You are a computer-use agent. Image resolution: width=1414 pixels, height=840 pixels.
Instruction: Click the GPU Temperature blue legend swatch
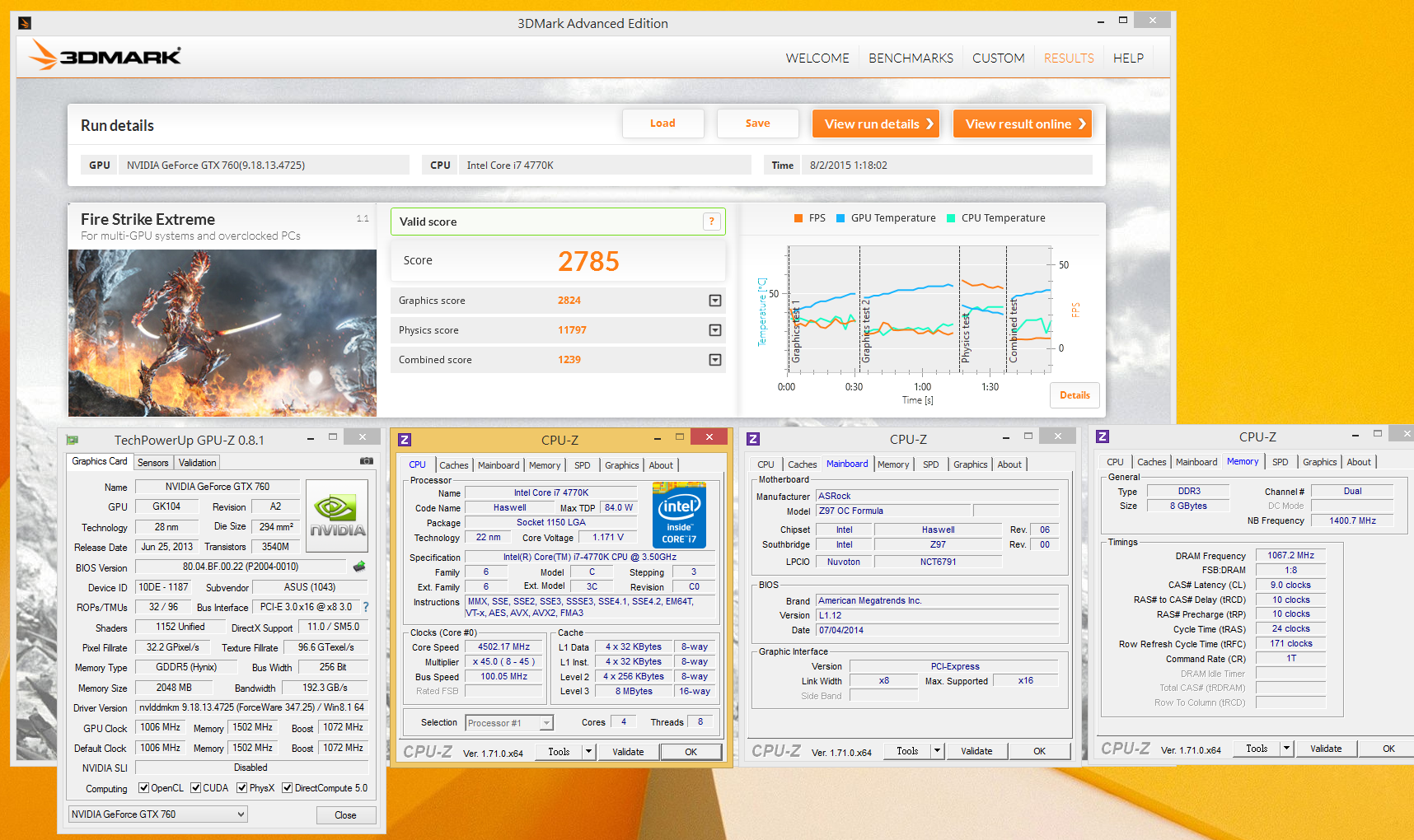[x=840, y=218]
